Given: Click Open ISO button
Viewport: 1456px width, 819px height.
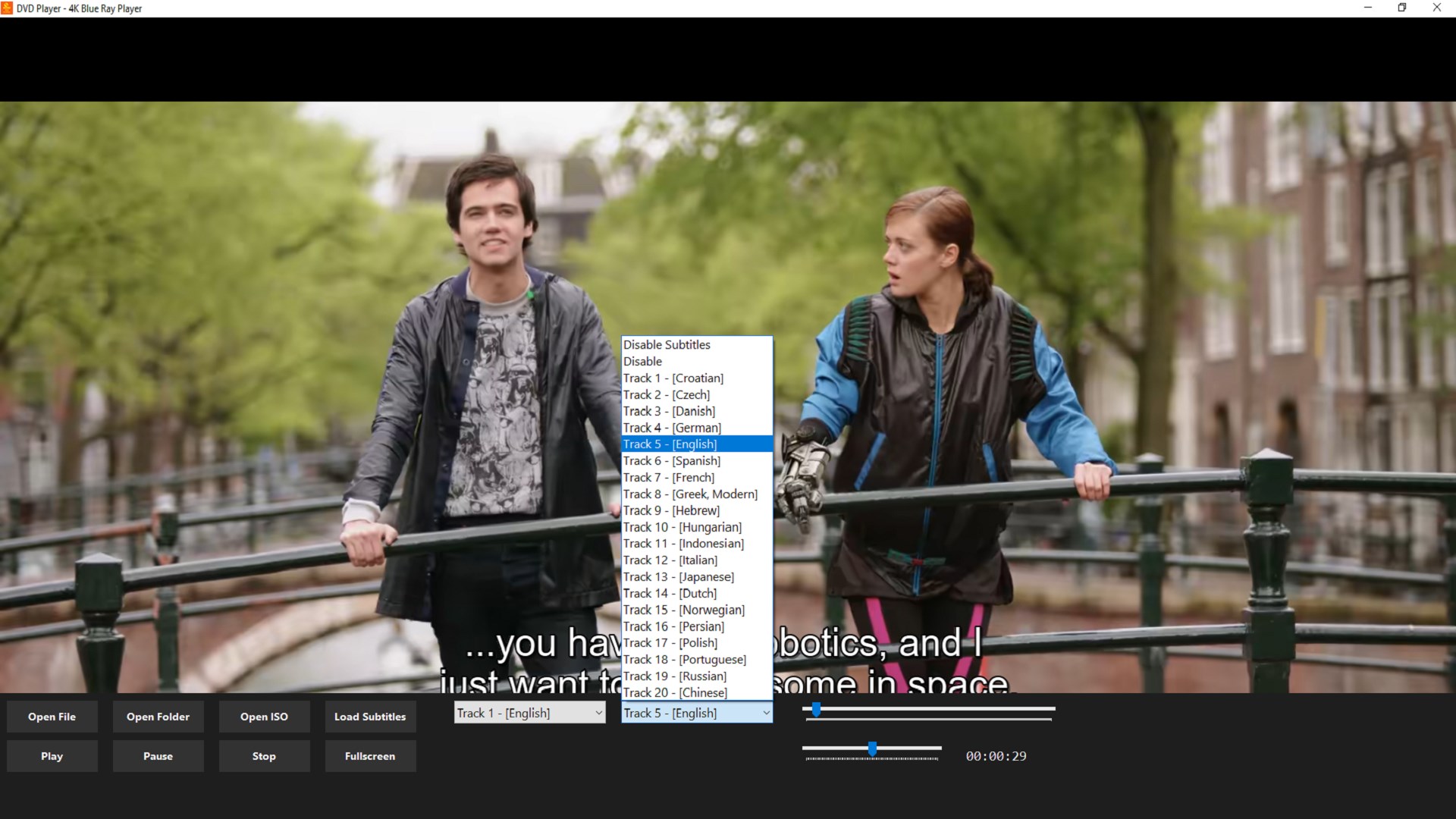Looking at the screenshot, I should pyautogui.click(x=264, y=717).
